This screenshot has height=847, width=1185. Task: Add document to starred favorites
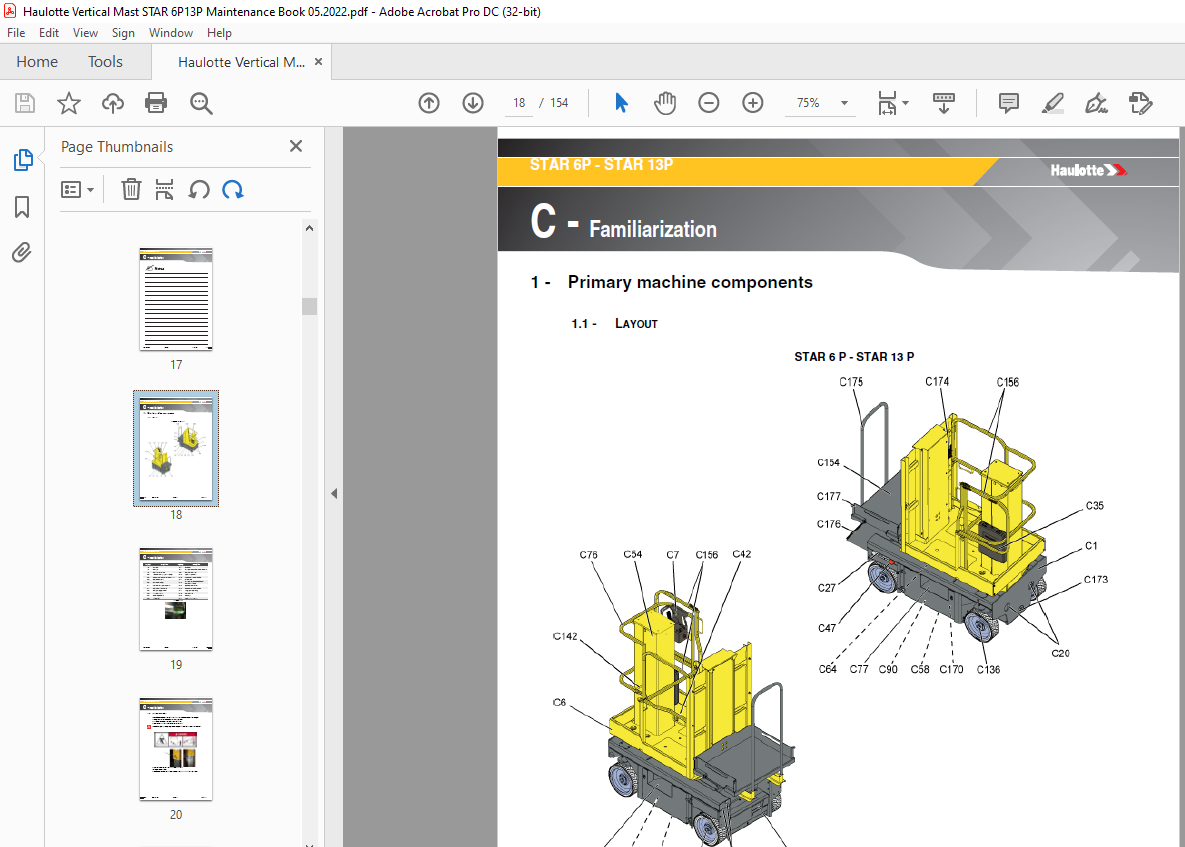click(69, 103)
